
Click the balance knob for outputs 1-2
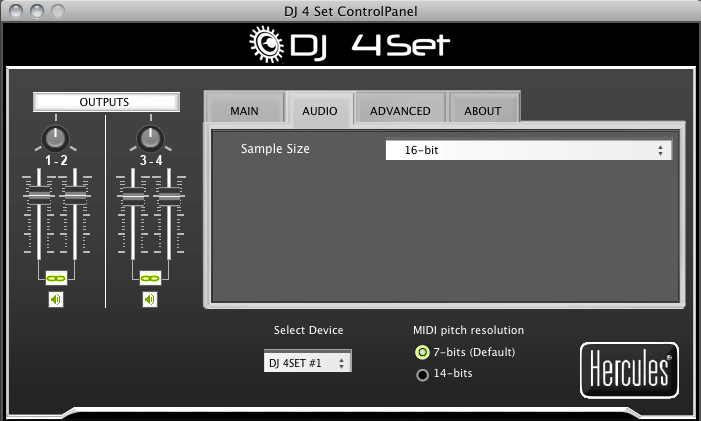tap(55, 138)
